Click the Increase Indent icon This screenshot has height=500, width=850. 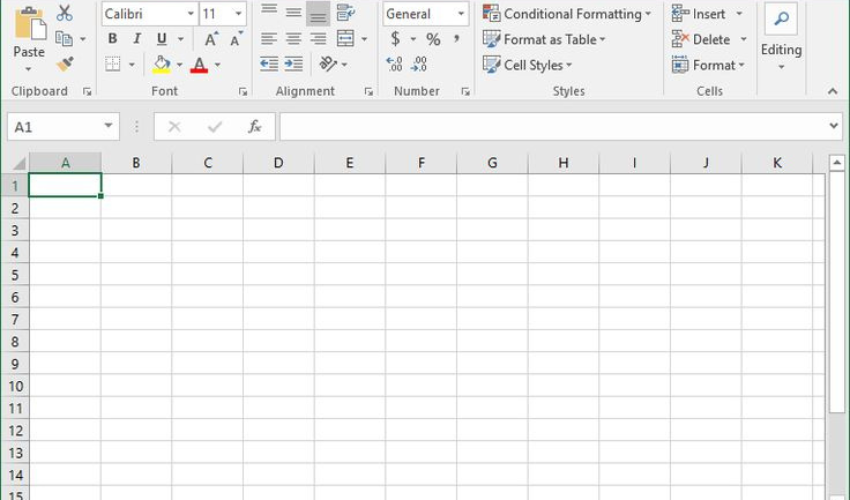pos(293,64)
